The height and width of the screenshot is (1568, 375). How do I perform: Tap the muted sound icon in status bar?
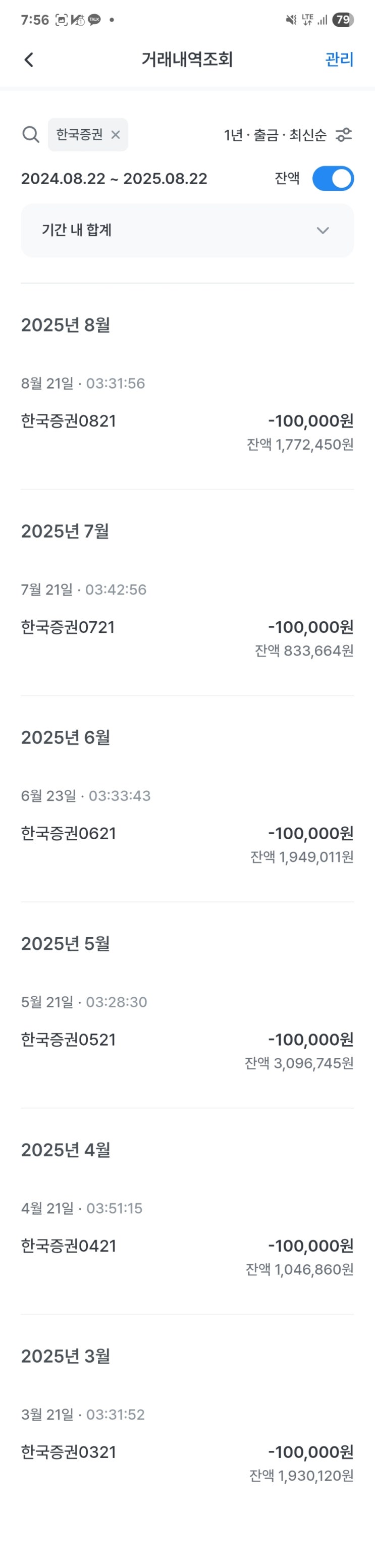click(x=291, y=20)
